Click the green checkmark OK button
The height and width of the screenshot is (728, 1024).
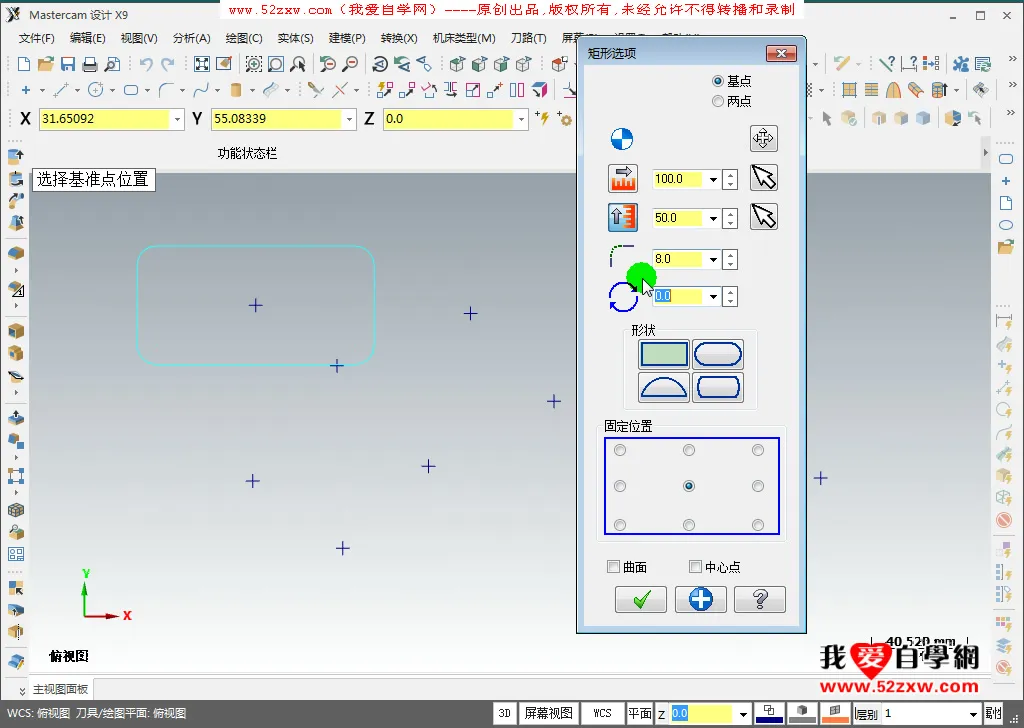pos(641,599)
